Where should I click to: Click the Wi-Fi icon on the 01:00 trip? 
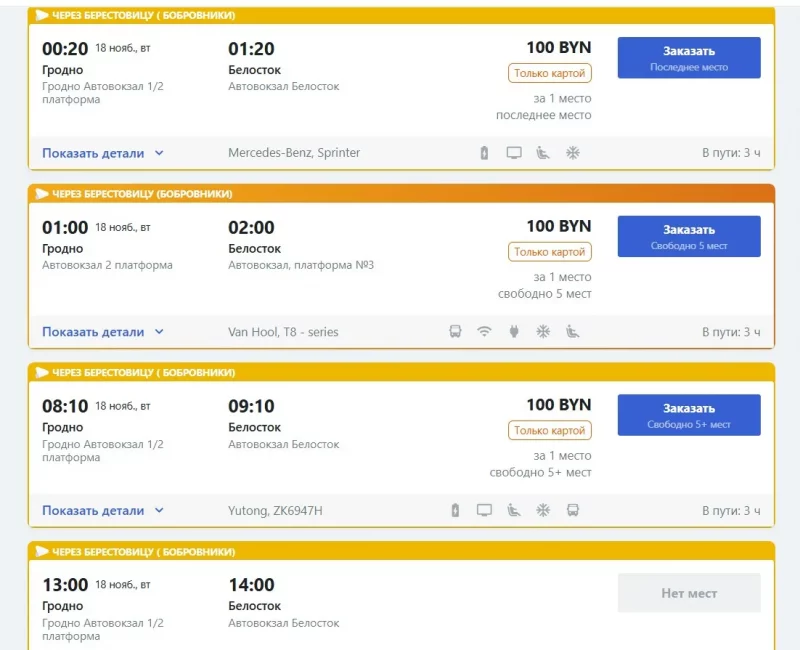(x=484, y=332)
